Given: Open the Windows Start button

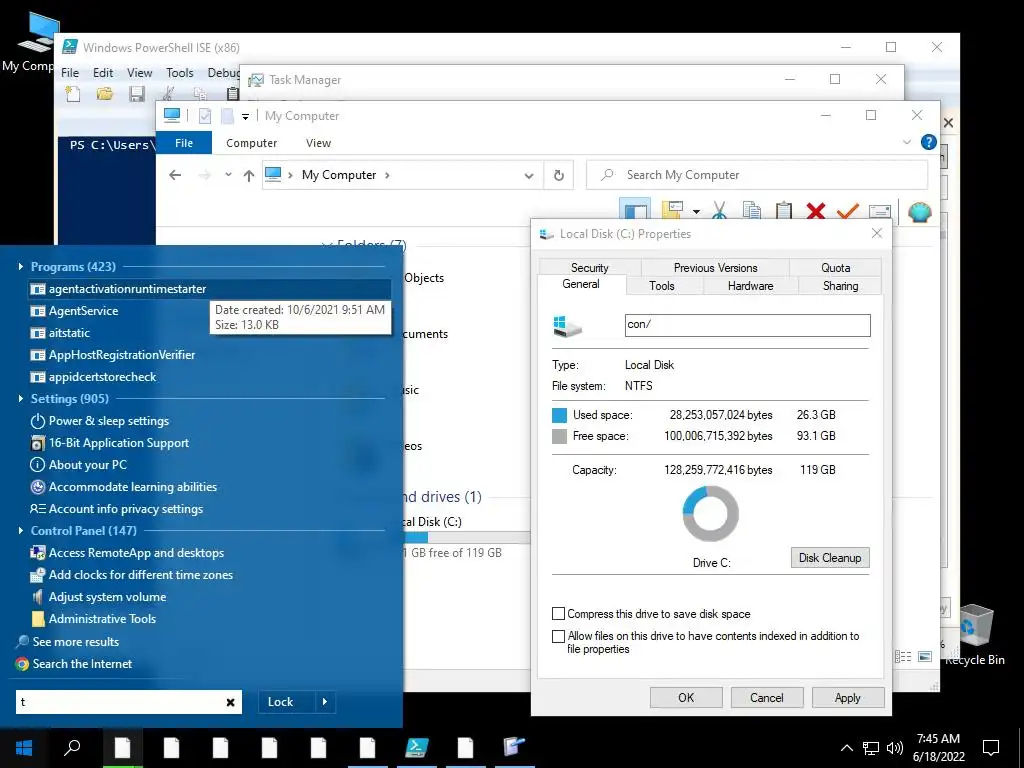Looking at the screenshot, I should pos(24,747).
